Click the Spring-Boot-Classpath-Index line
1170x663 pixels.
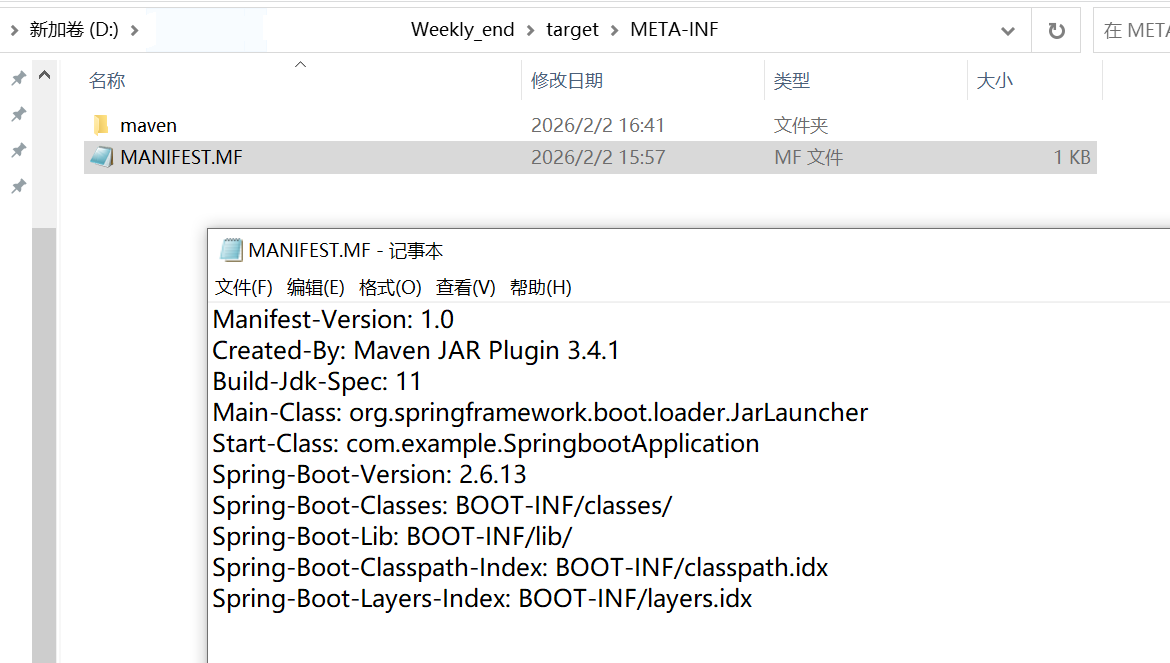click(x=520, y=568)
